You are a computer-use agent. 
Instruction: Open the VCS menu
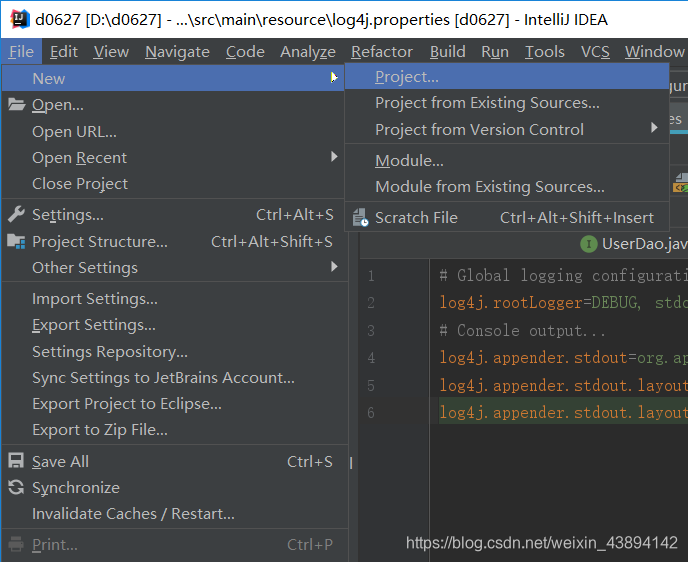coord(595,52)
